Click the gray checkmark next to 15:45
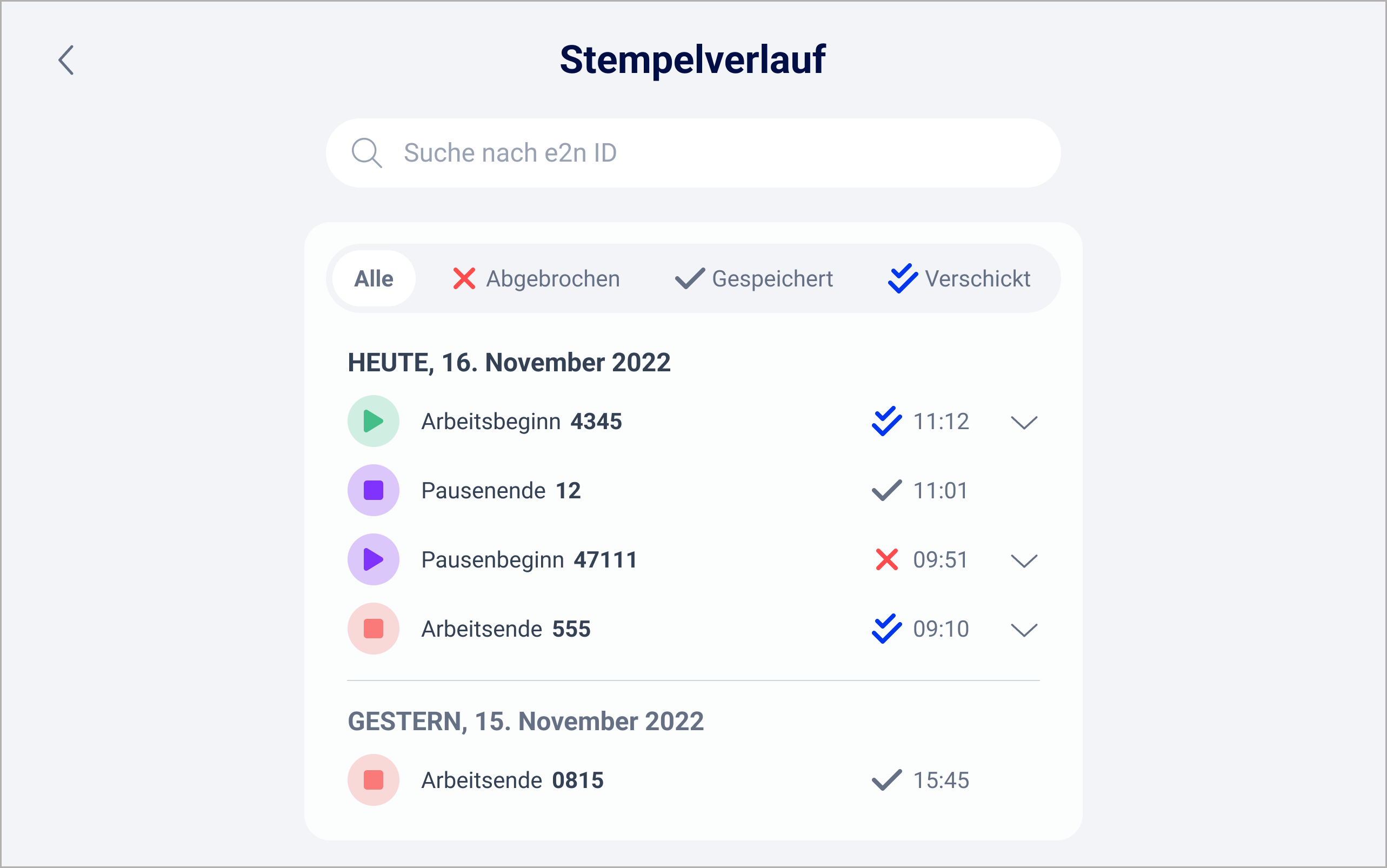Image resolution: width=1387 pixels, height=868 pixels. (885, 779)
